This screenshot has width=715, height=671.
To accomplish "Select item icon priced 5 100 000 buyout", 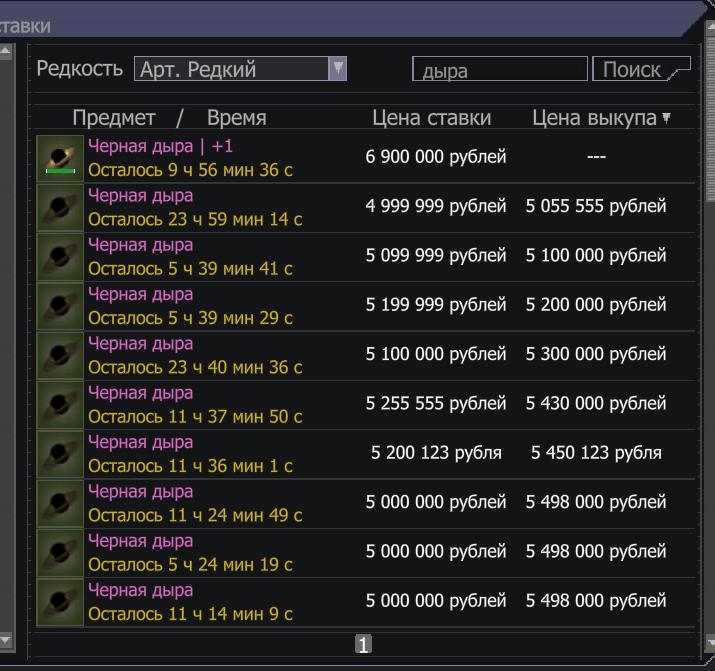I will pyautogui.click(x=60, y=257).
